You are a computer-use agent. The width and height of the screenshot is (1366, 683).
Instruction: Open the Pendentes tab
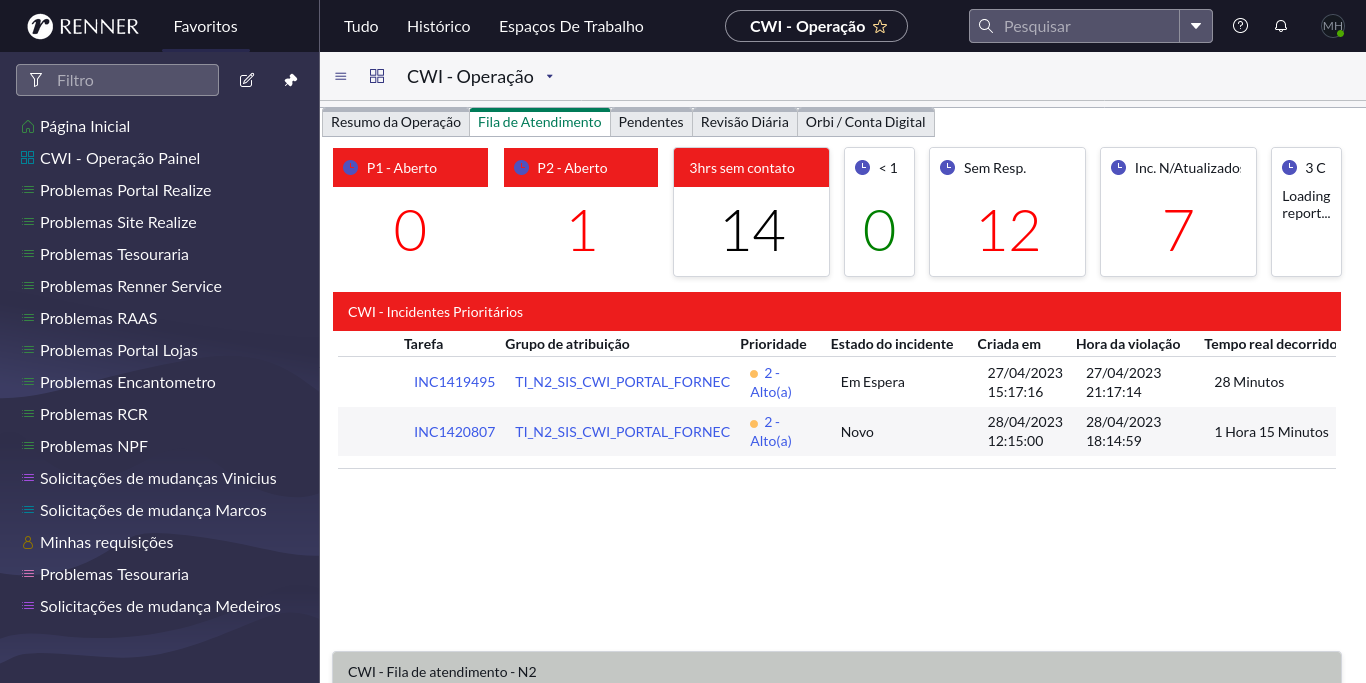tap(651, 122)
